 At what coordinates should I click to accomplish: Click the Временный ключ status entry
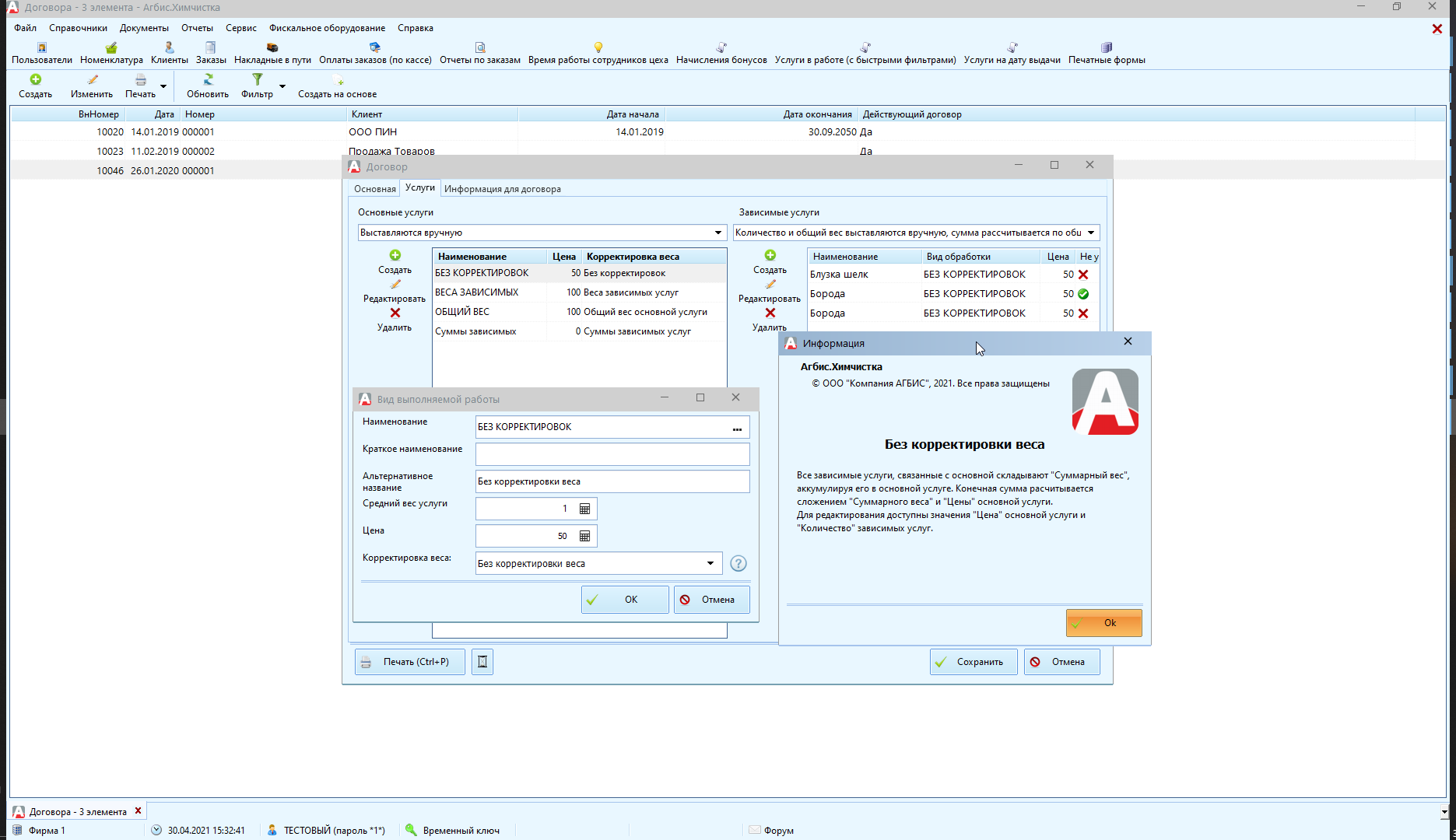tap(453, 831)
